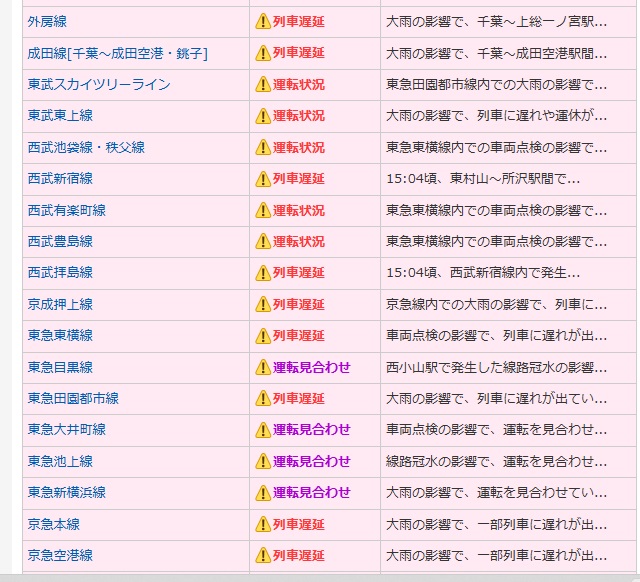Open 成田線[千葉～成田空港・銚子] link
The height and width of the screenshot is (582, 640).
tap(118, 53)
